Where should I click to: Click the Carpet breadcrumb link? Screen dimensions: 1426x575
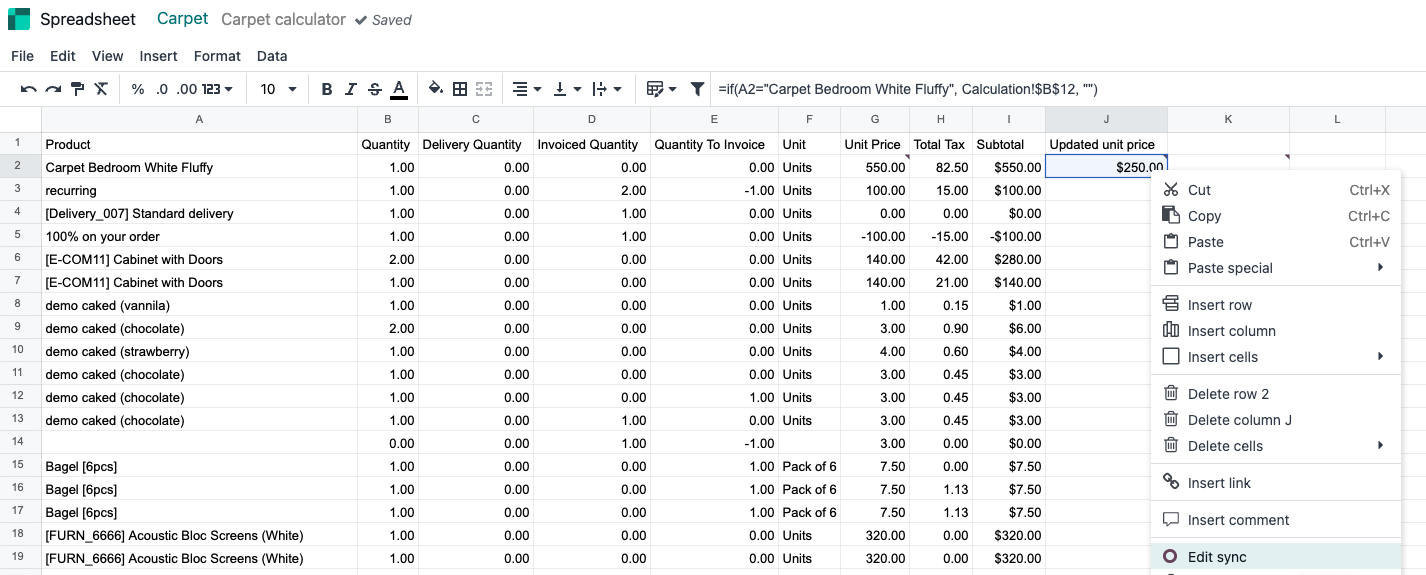coord(183,19)
